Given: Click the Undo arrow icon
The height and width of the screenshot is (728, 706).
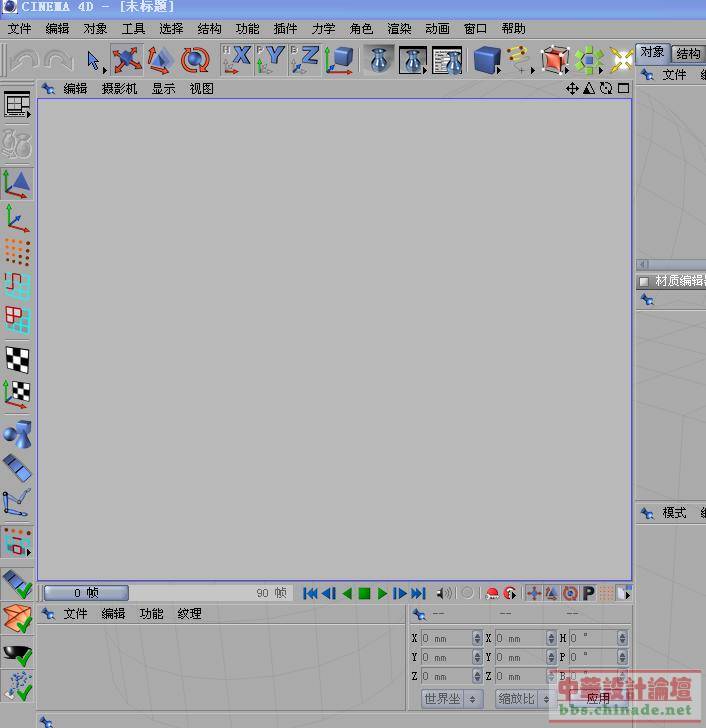Looking at the screenshot, I should (25, 61).
